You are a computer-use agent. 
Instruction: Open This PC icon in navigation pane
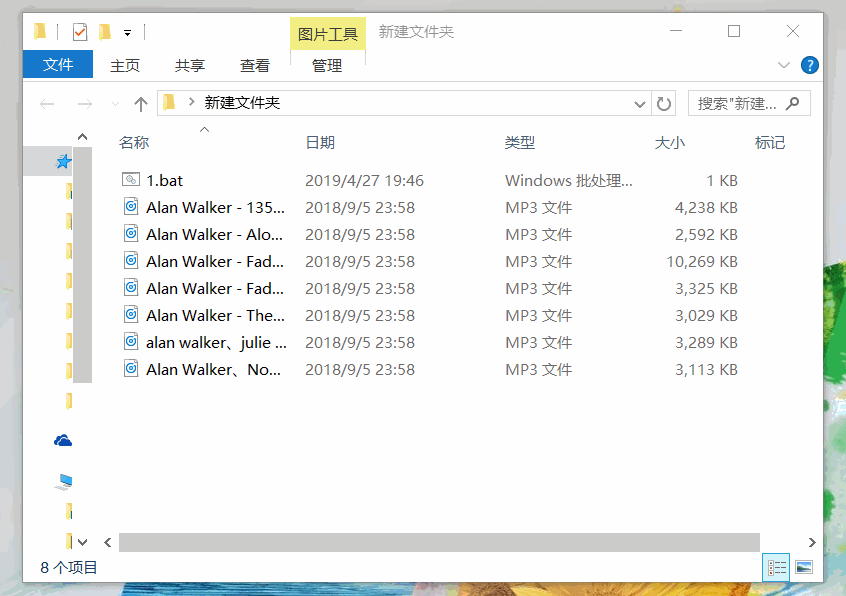[64, 482]
